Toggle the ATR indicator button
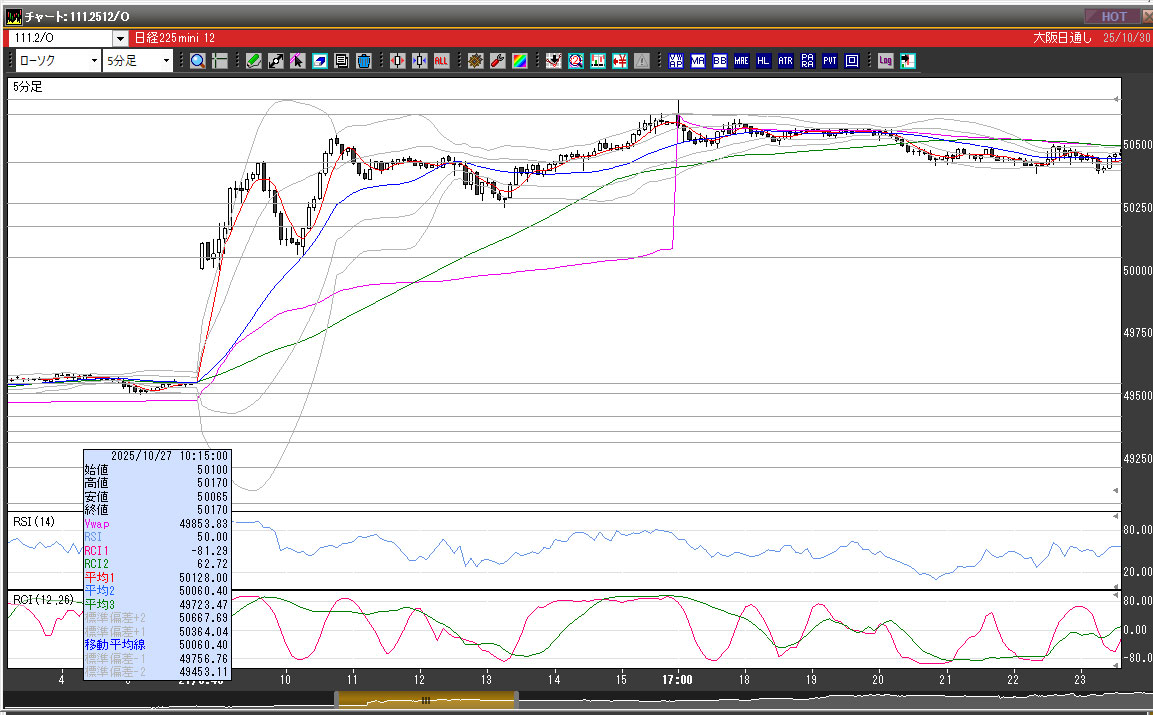 (785, 61)
